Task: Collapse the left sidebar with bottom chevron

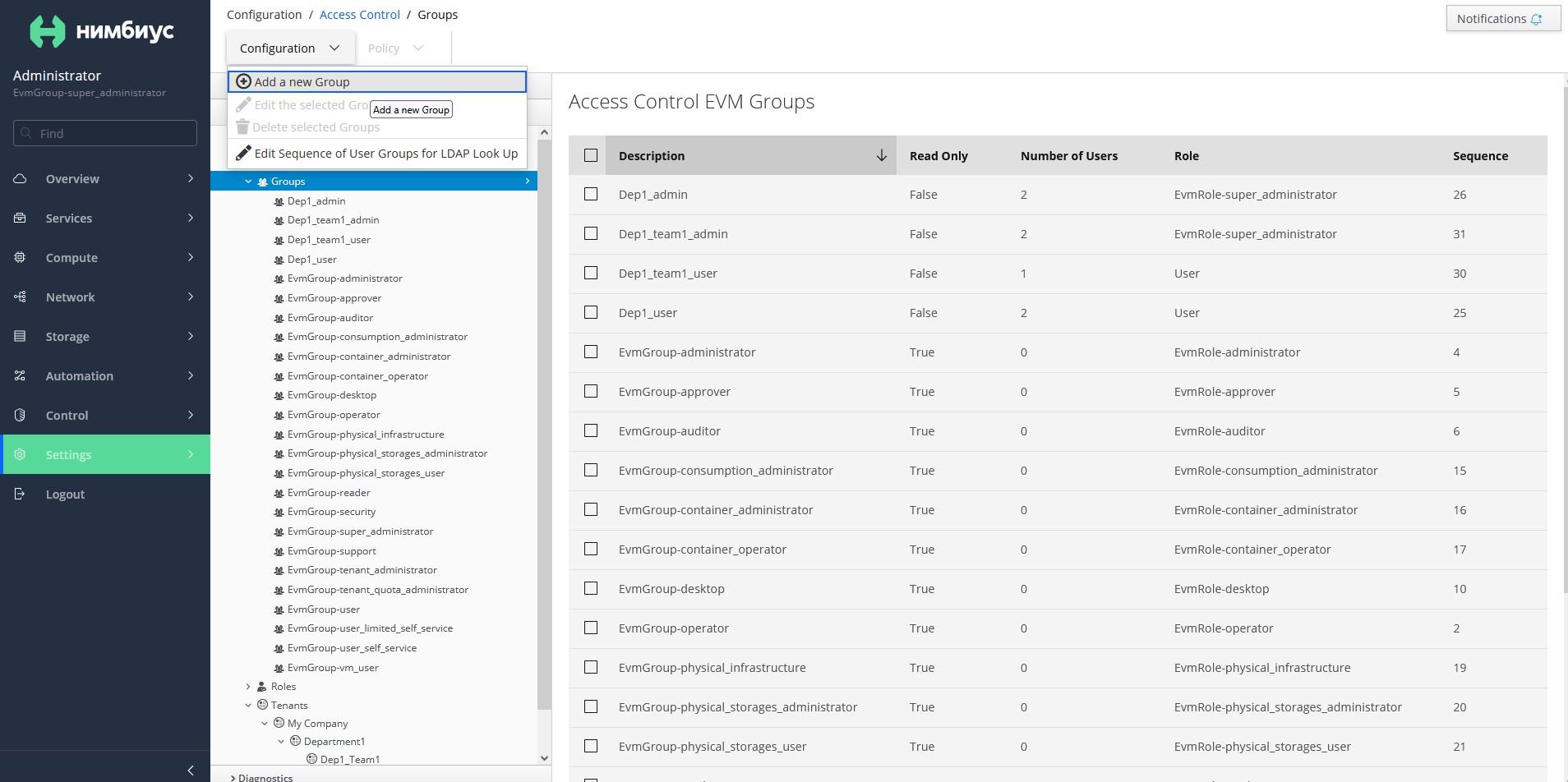Action: 191,770
